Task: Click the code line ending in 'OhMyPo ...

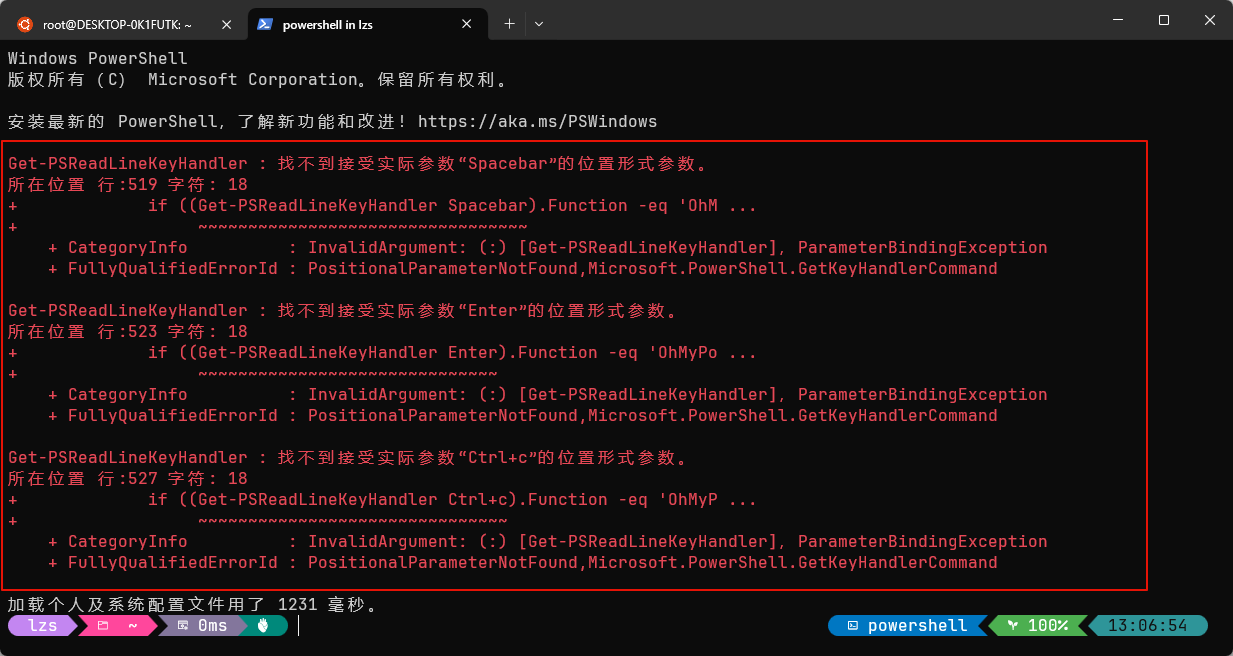Action: (x=383, y=353)
